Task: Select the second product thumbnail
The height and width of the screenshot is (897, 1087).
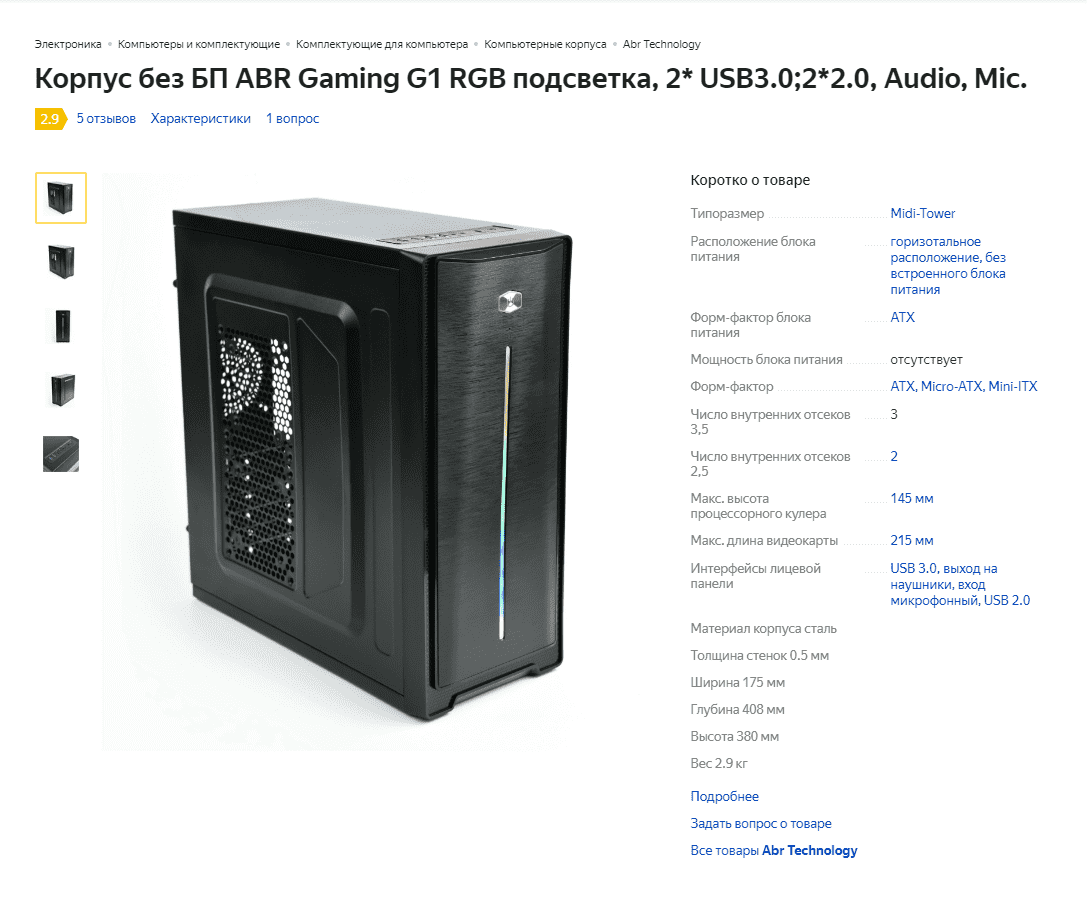Action: coord(61,261)
